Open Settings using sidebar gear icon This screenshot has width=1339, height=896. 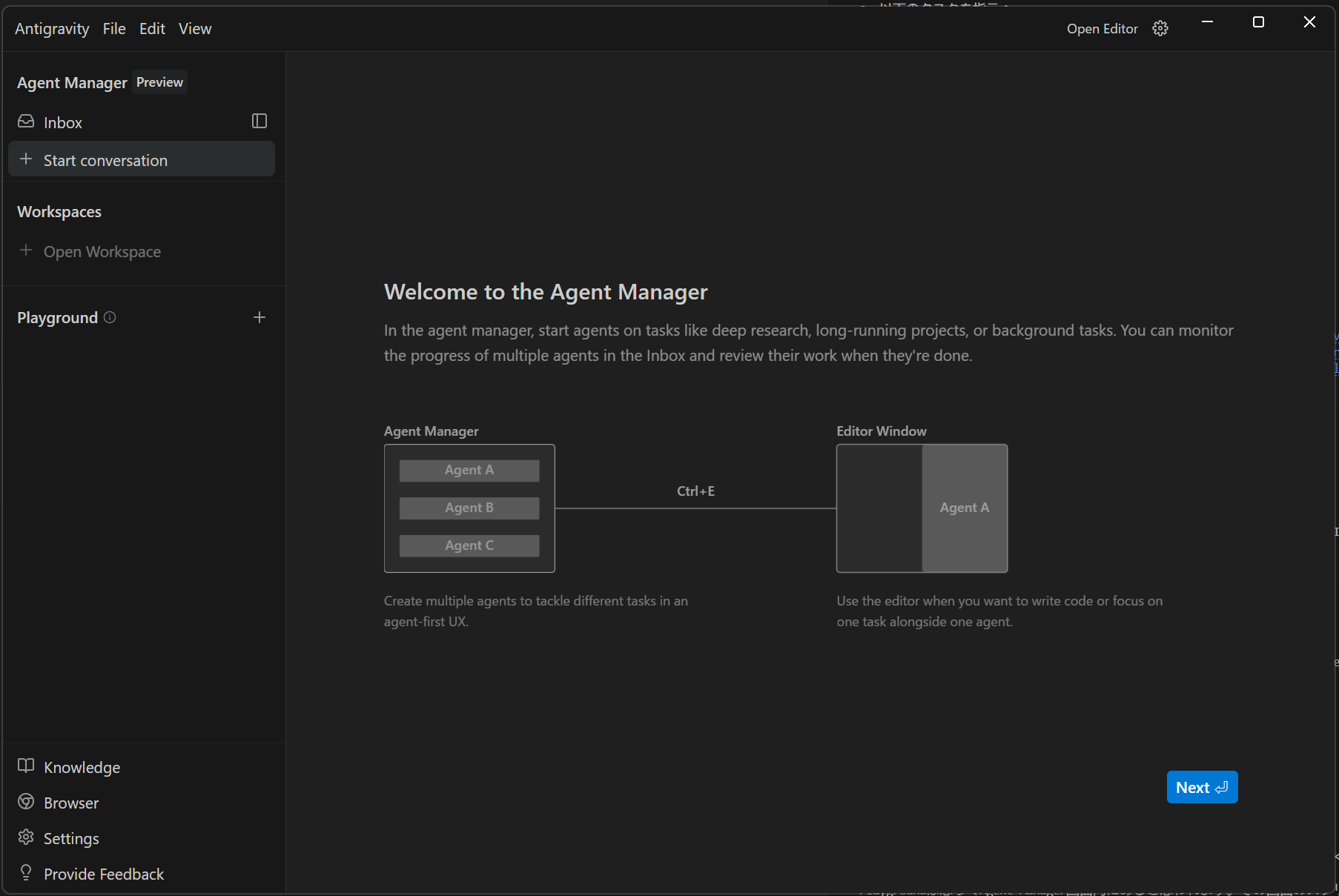click(x=26, y=837)
